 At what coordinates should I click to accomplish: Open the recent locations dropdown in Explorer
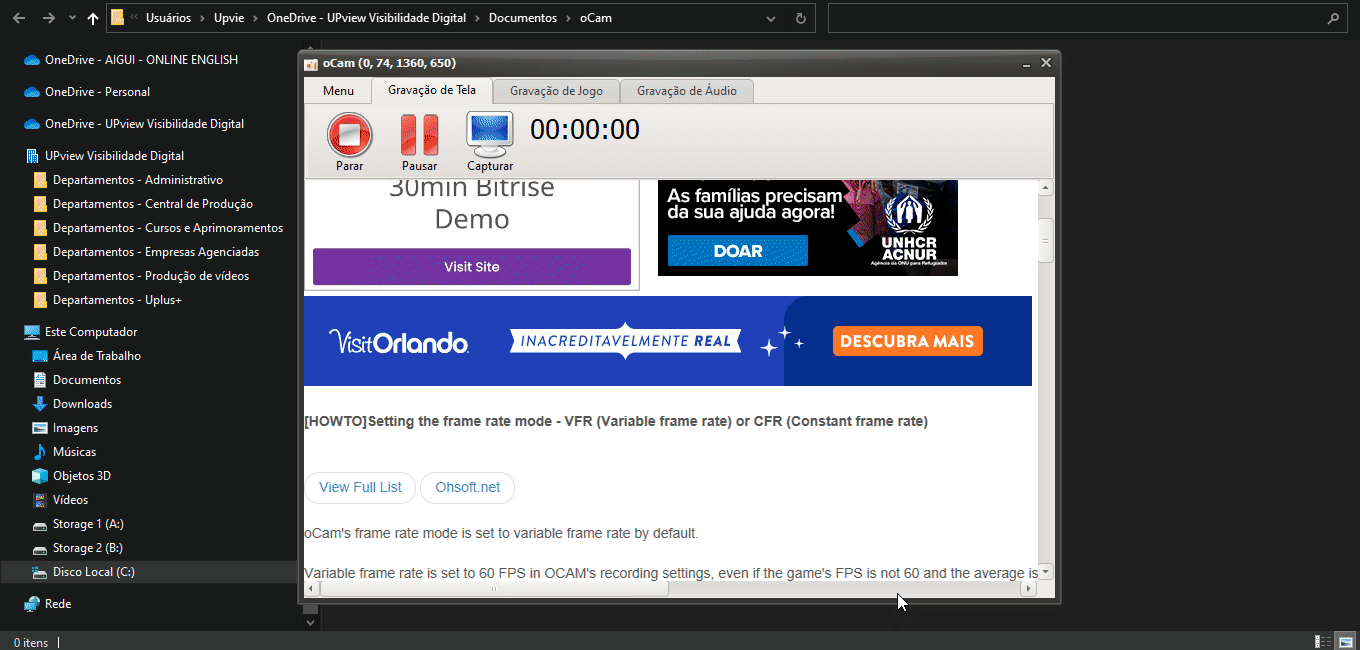[x=72, y=18]
